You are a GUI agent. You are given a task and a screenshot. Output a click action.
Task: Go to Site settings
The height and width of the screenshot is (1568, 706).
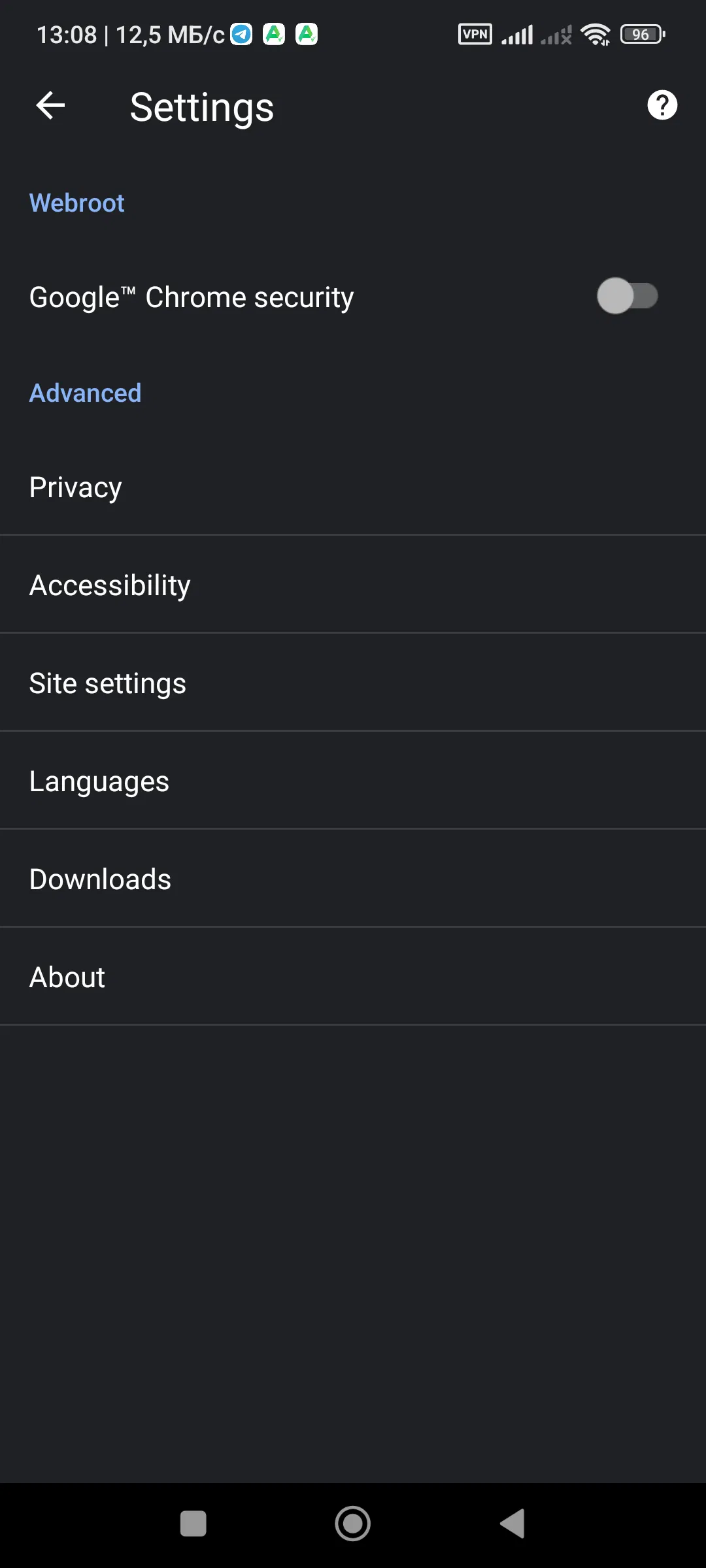(x=108, y=683)
